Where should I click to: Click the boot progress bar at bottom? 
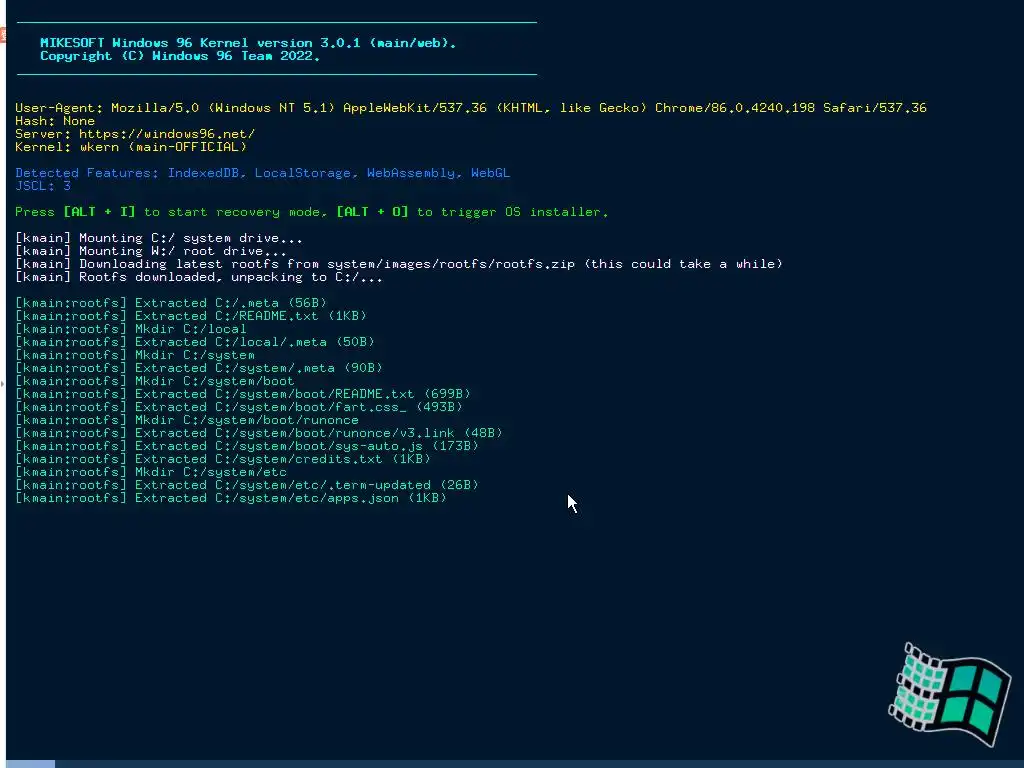(x=515, y=764)
